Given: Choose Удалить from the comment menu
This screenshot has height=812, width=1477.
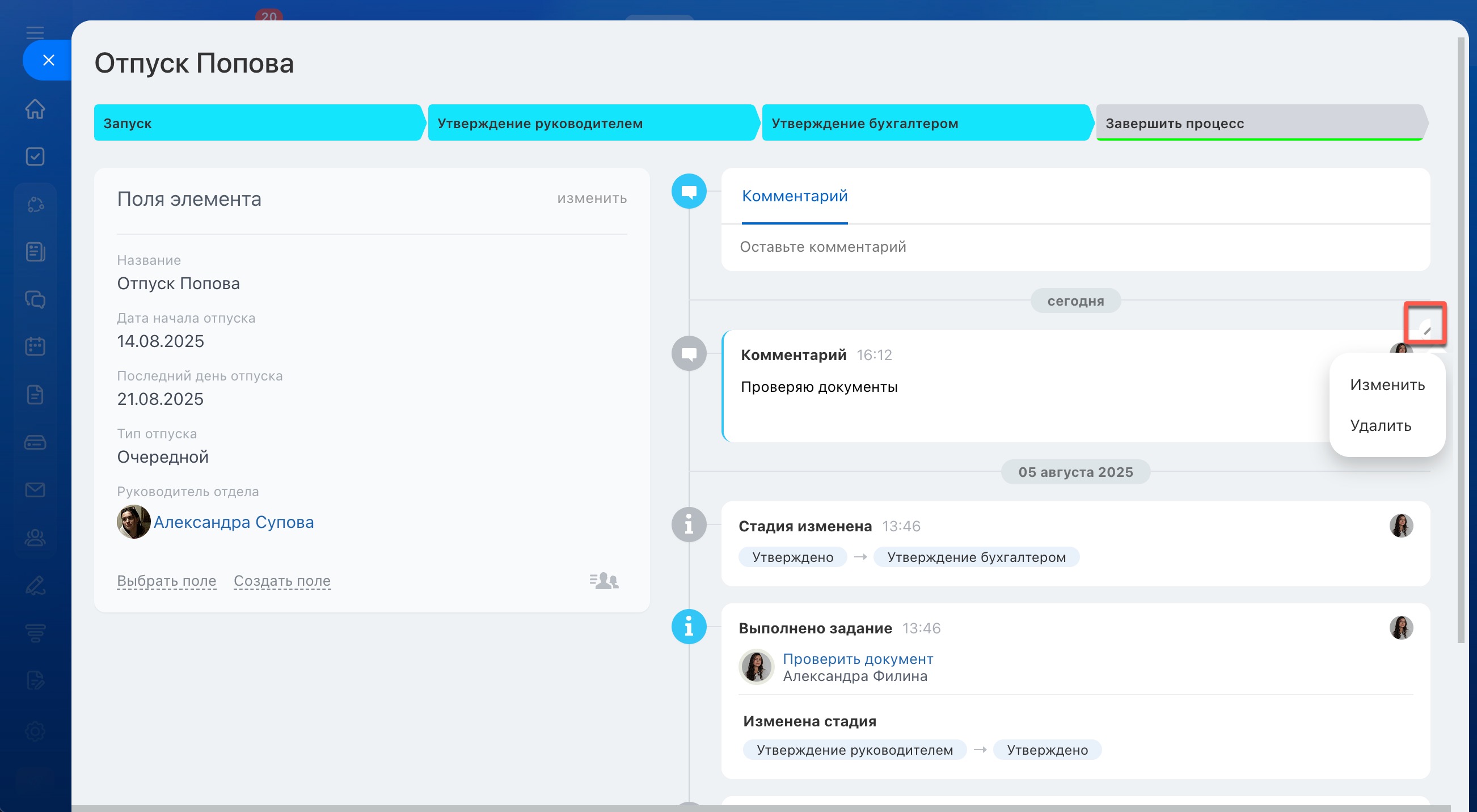Looking at the screenshot, I should tap(1380, 425).
